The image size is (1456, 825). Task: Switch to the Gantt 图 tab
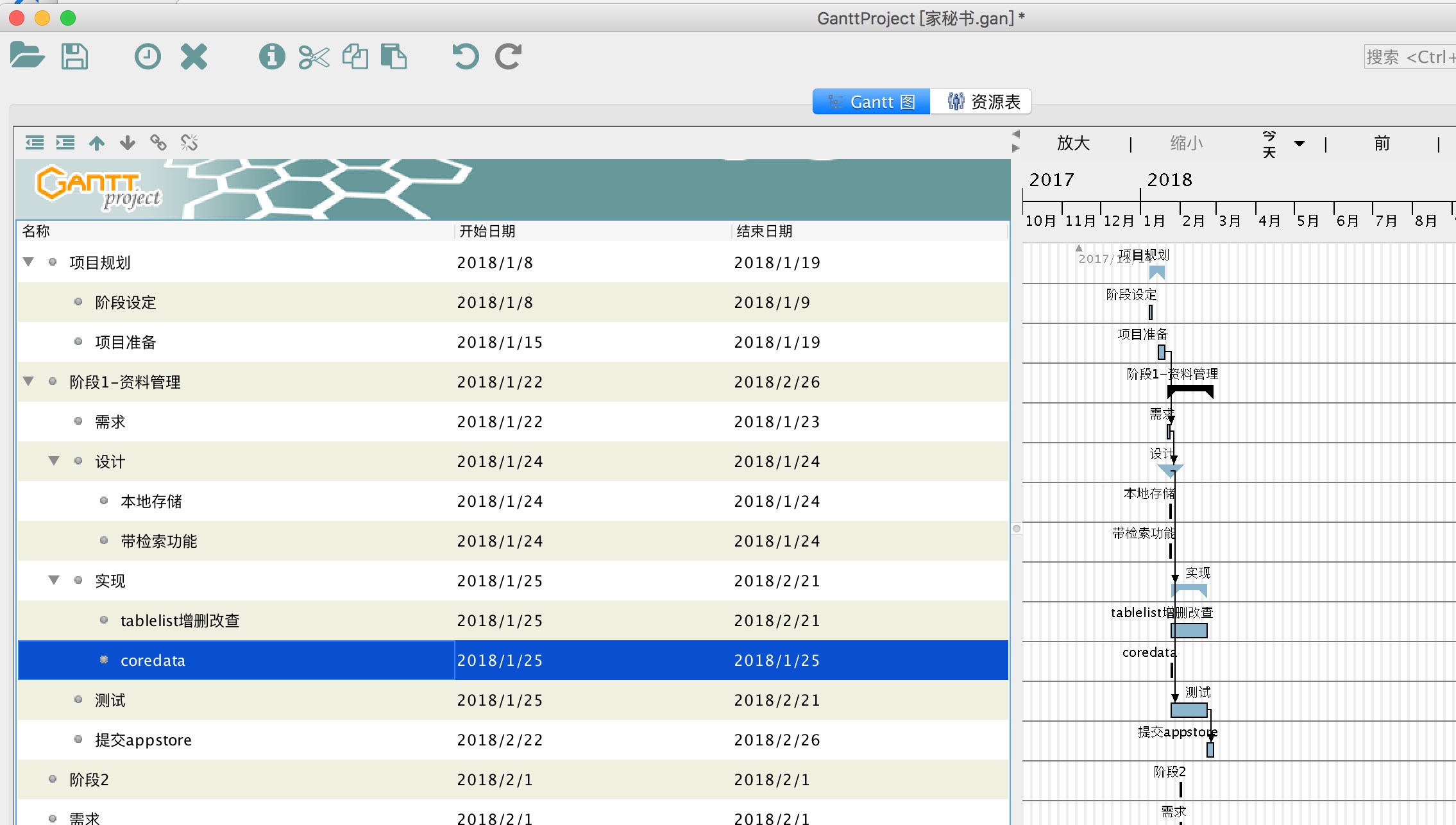point(871,102)
